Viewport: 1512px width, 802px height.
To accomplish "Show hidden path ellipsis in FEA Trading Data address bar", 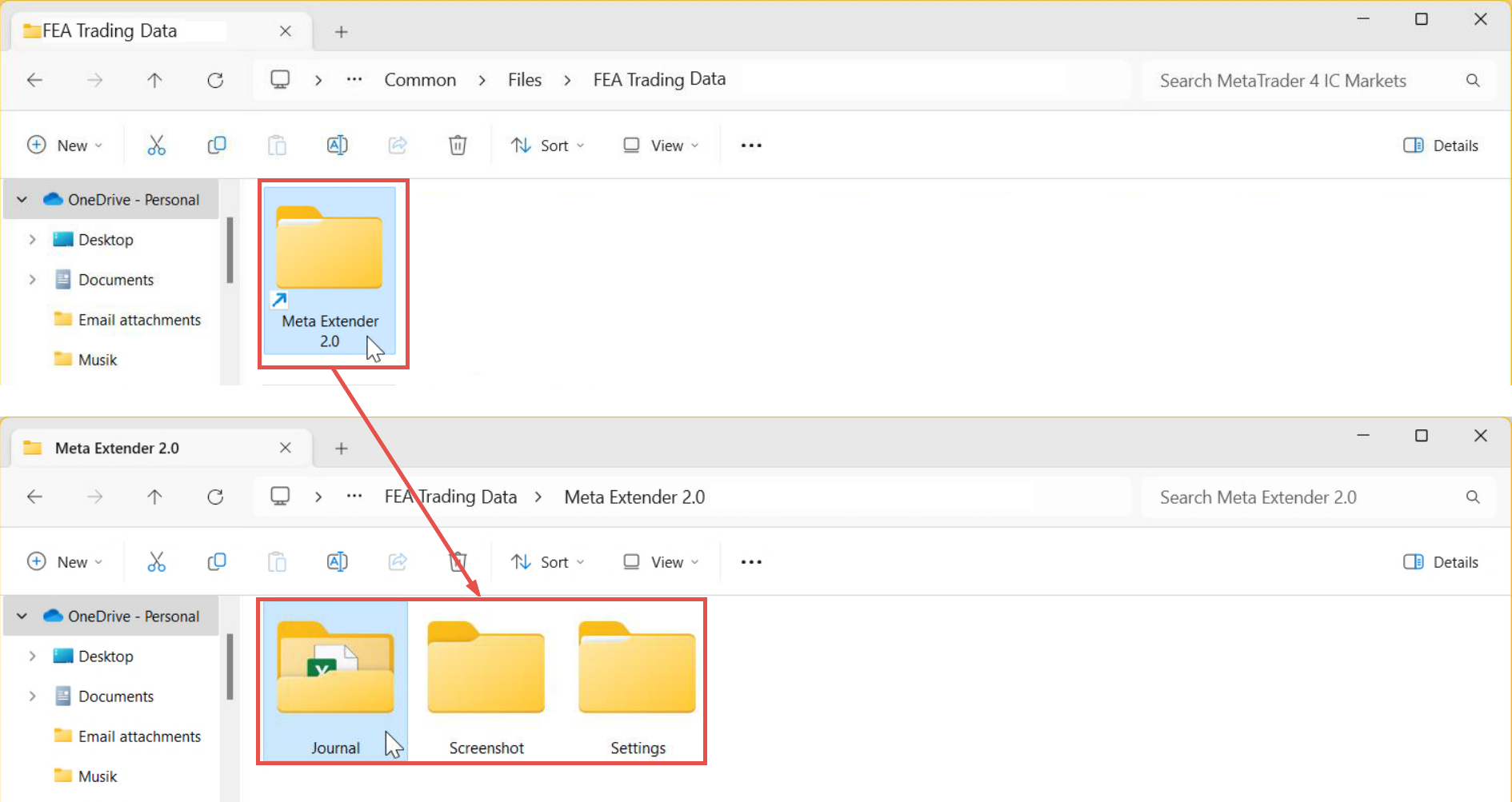I will pos(354,80).
